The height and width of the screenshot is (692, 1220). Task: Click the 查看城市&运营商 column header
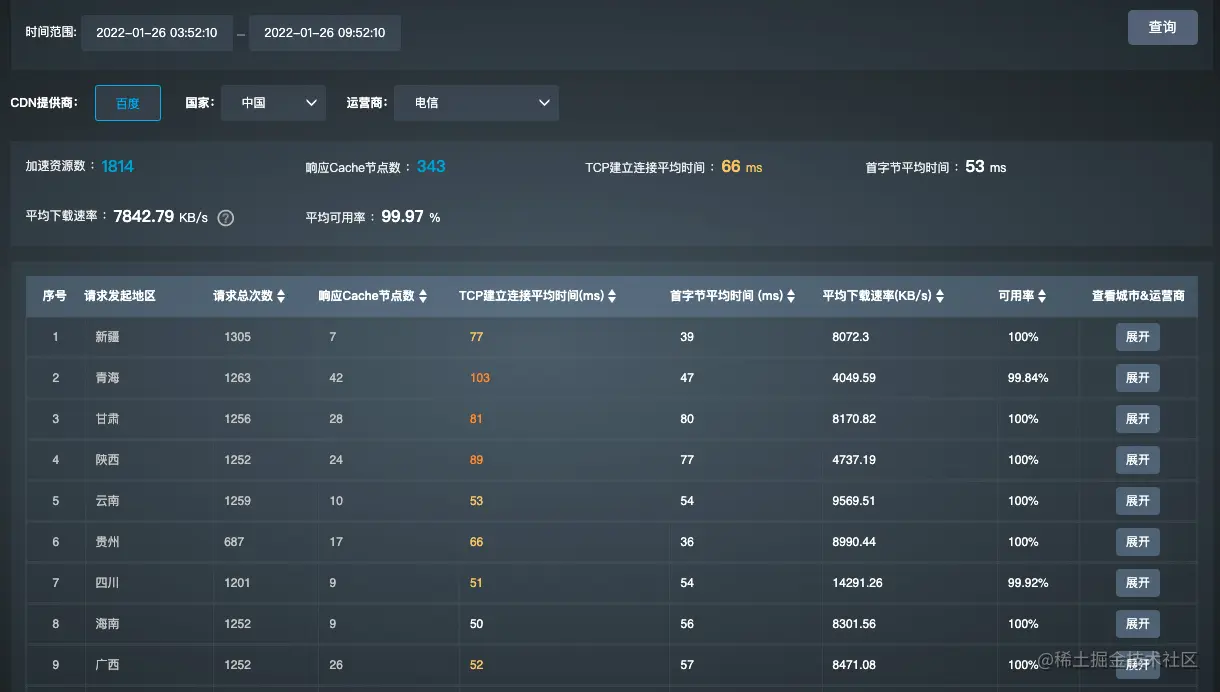click(1138, 296)
